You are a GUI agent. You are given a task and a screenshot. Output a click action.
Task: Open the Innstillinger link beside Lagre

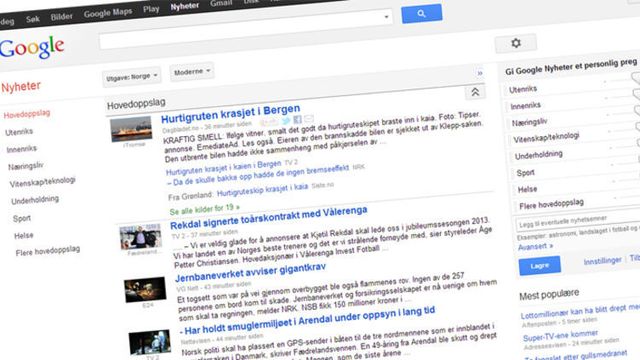(x=602, y=261)
